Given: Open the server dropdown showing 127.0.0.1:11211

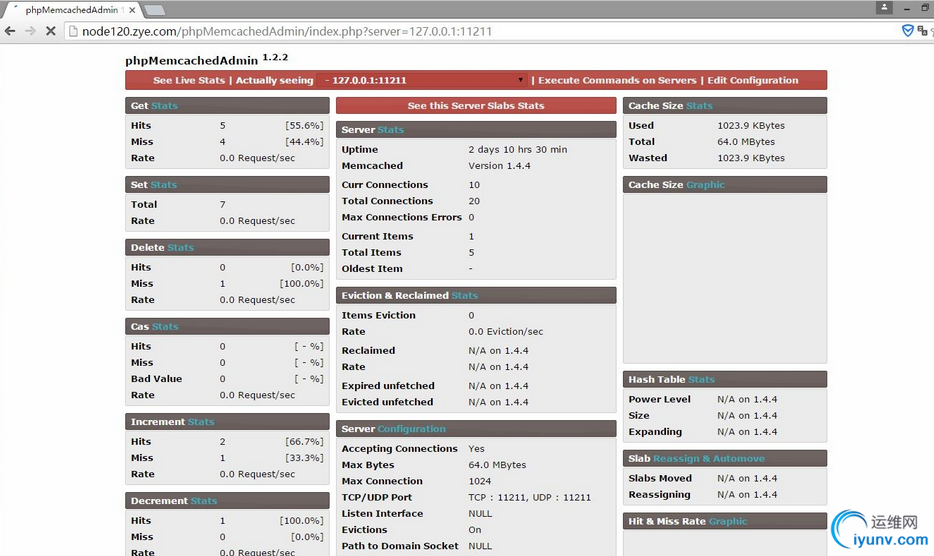Looking at the screenshot, I should click(x=423, y=80).
